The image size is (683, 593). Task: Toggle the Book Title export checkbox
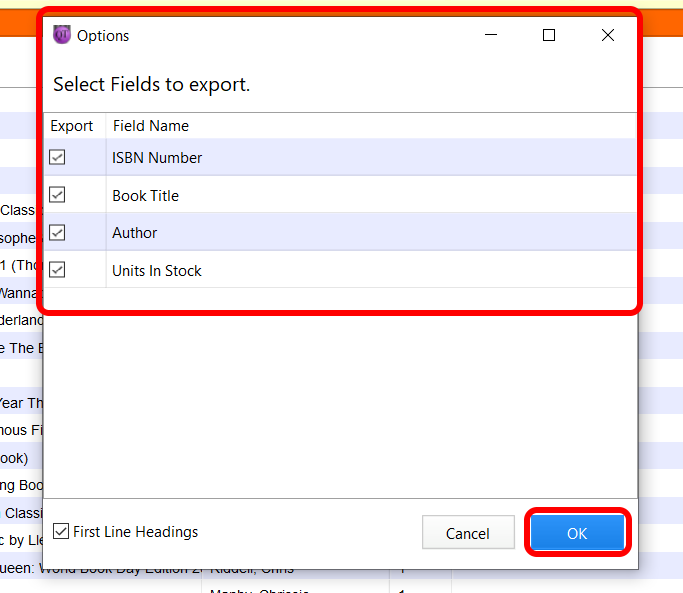57,195
